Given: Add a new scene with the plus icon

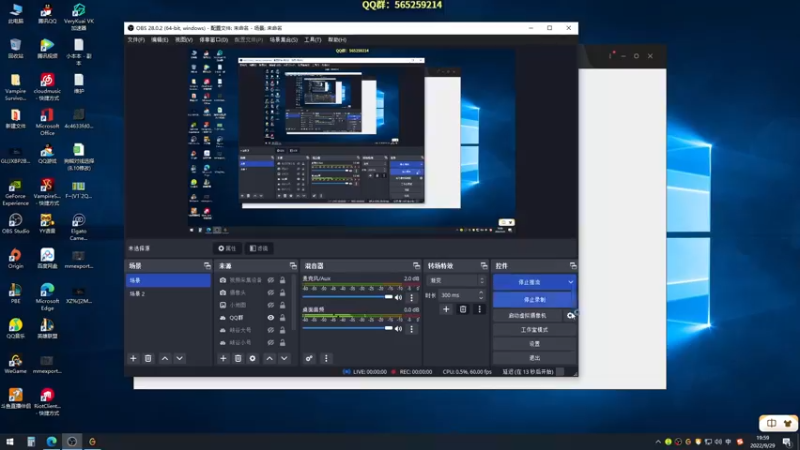Looking at the screenshot, I should (x=133, y=358).
